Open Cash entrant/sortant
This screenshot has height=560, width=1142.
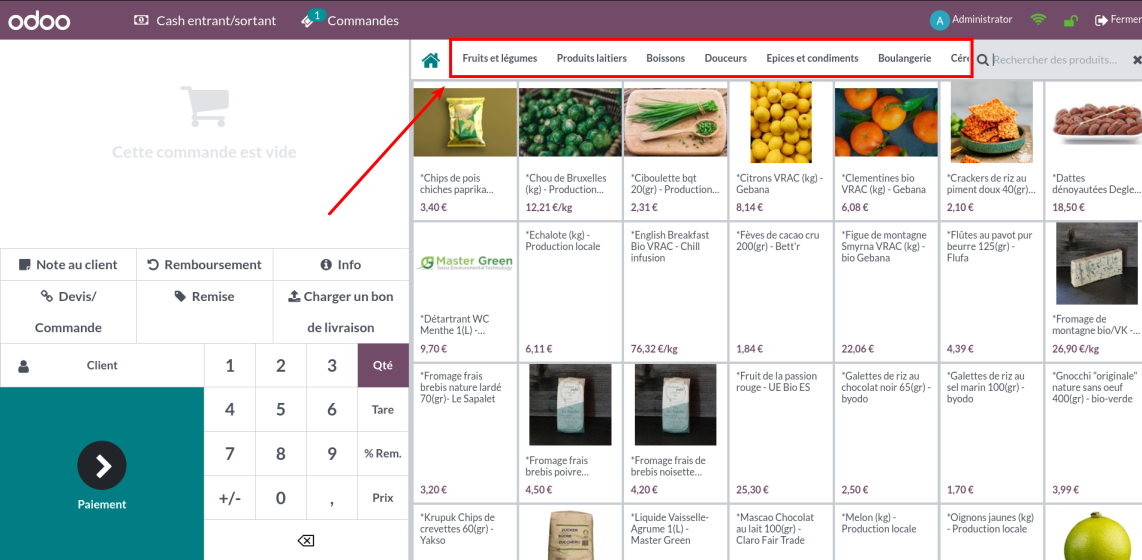205,20
